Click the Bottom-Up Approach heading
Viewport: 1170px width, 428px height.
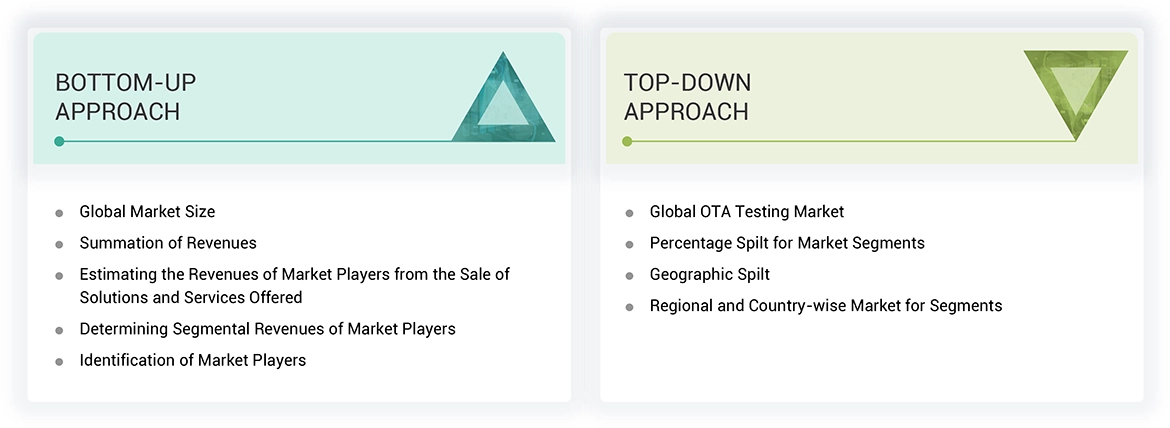[x=117, y=97]
